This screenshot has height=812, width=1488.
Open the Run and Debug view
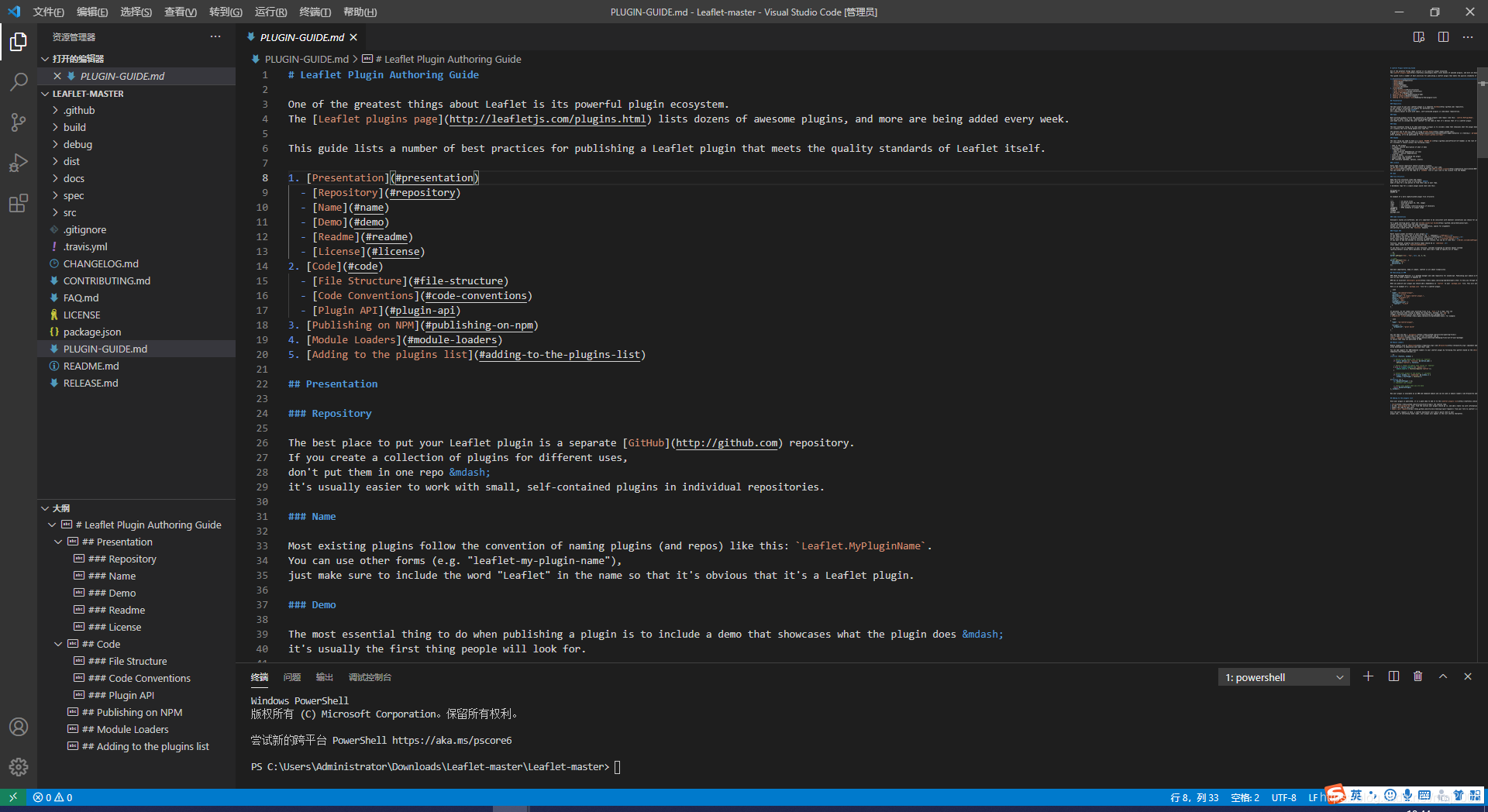19,163
